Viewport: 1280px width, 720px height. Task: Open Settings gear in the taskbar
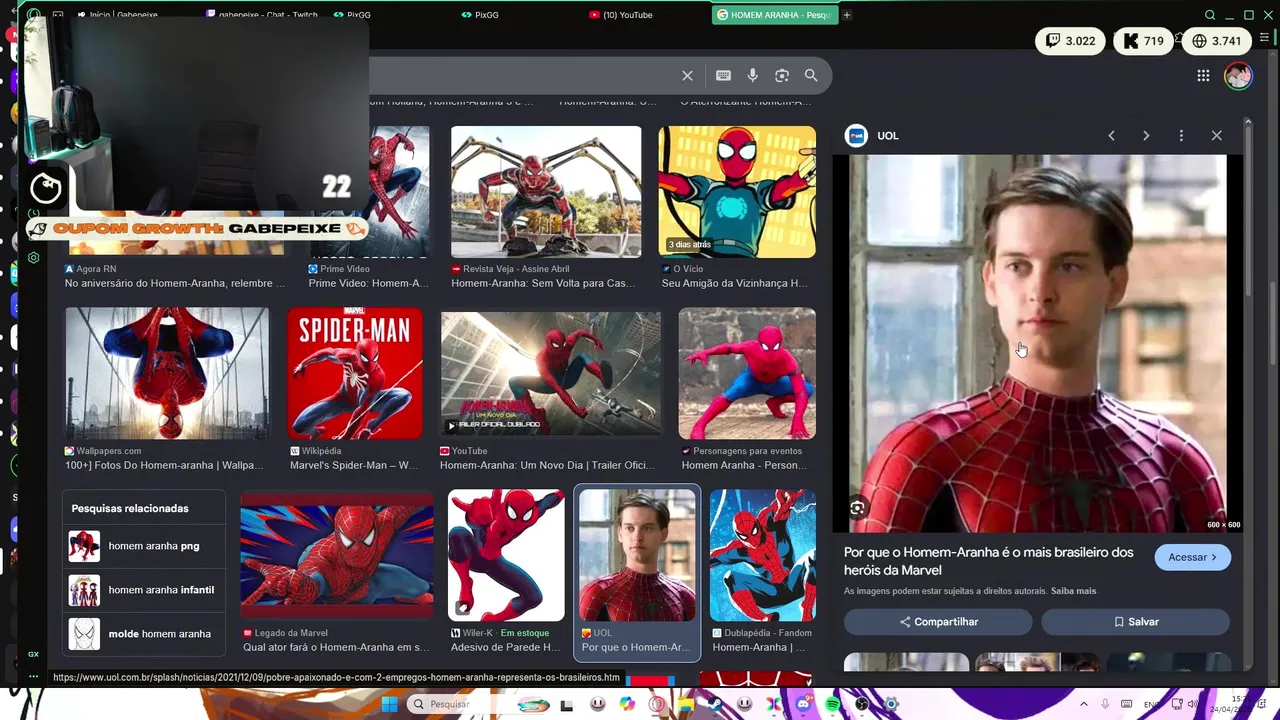point(891,704)
